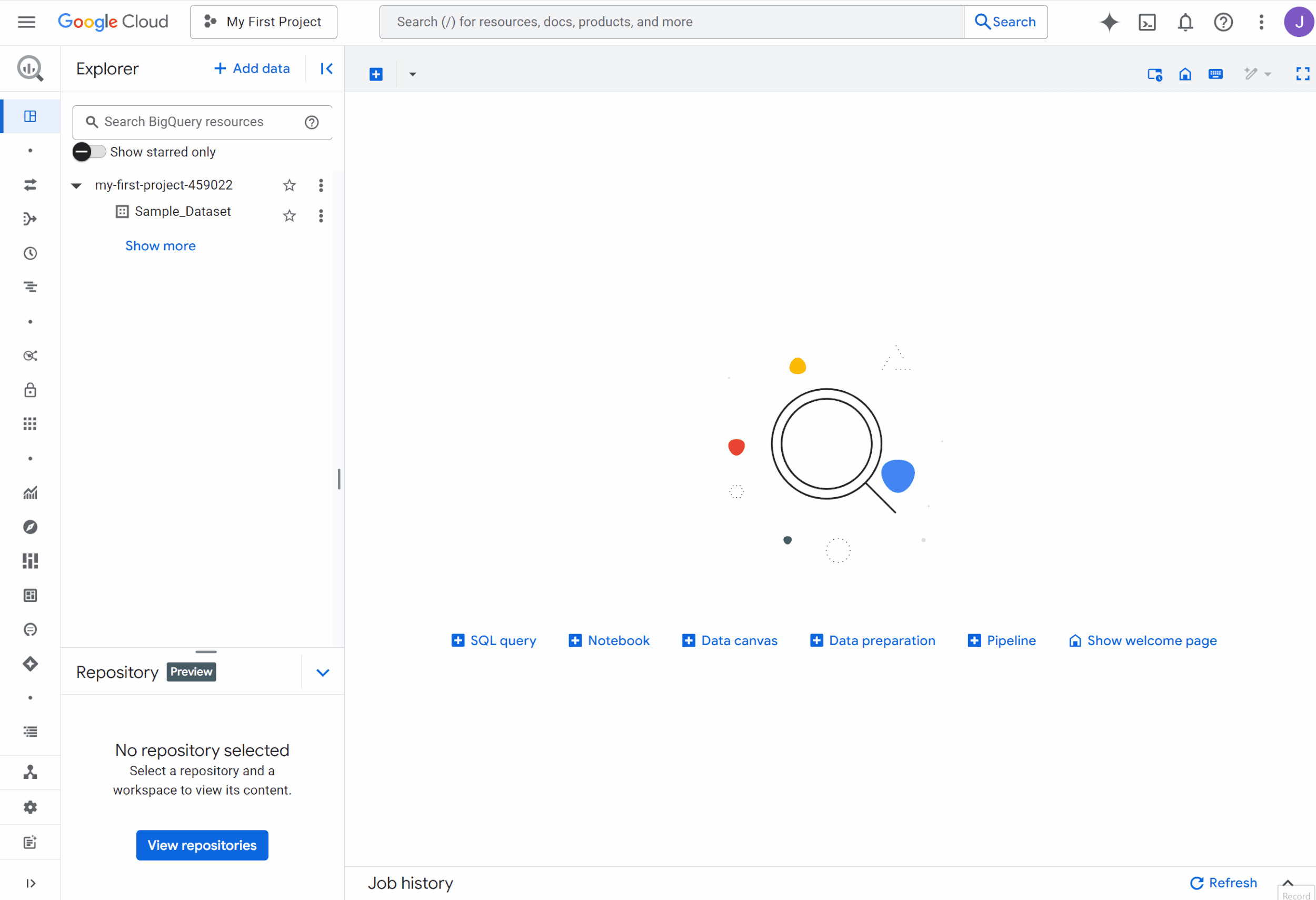The image size is (1316, 900).
Task: Expand the left navigation sidebar
Action: [x=31, y=883]
